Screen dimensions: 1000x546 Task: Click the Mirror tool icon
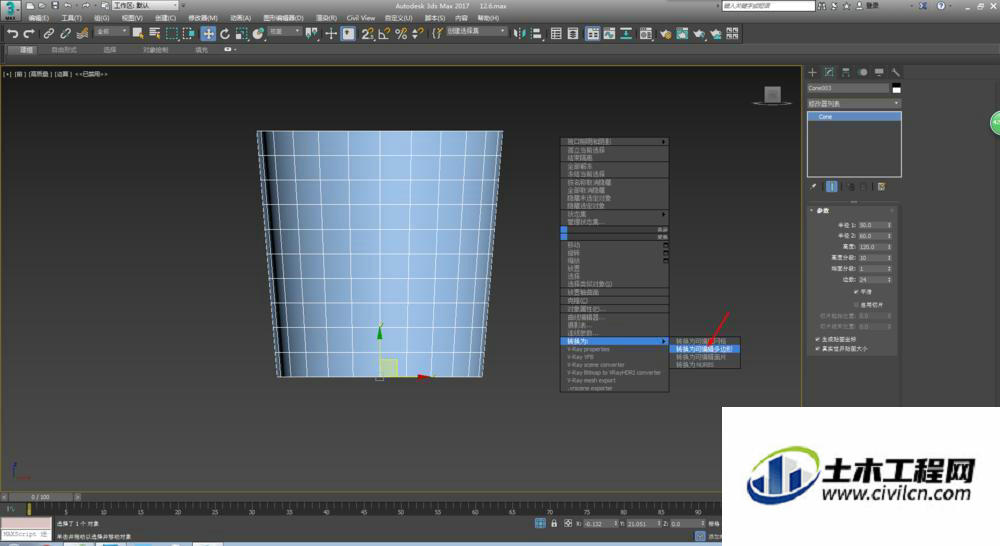[520, 34]
